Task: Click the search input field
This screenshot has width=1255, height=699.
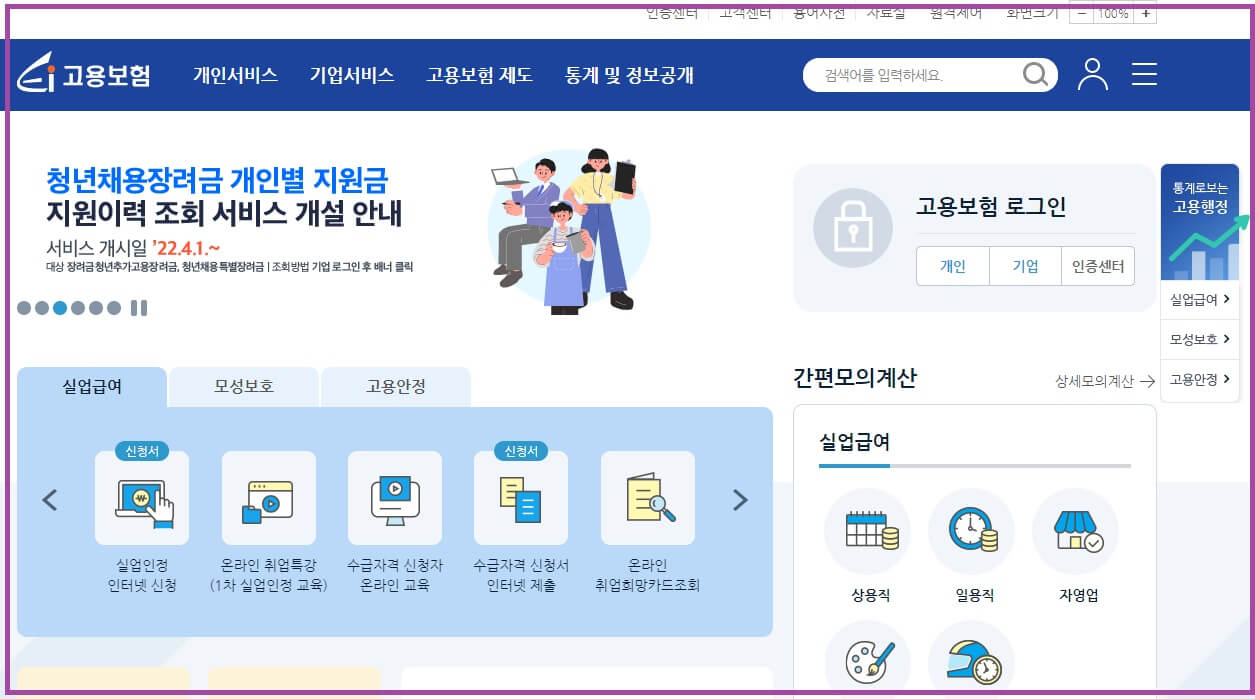Action: click(915, 74)
